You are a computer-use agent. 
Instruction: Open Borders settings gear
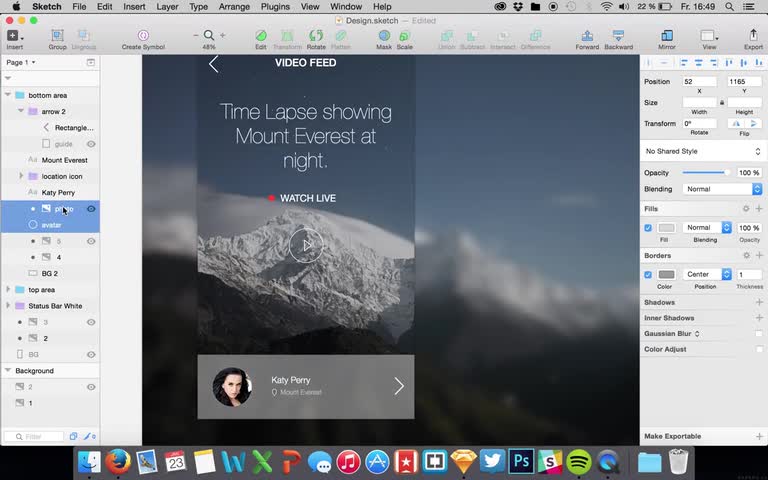tap(746, 256)
